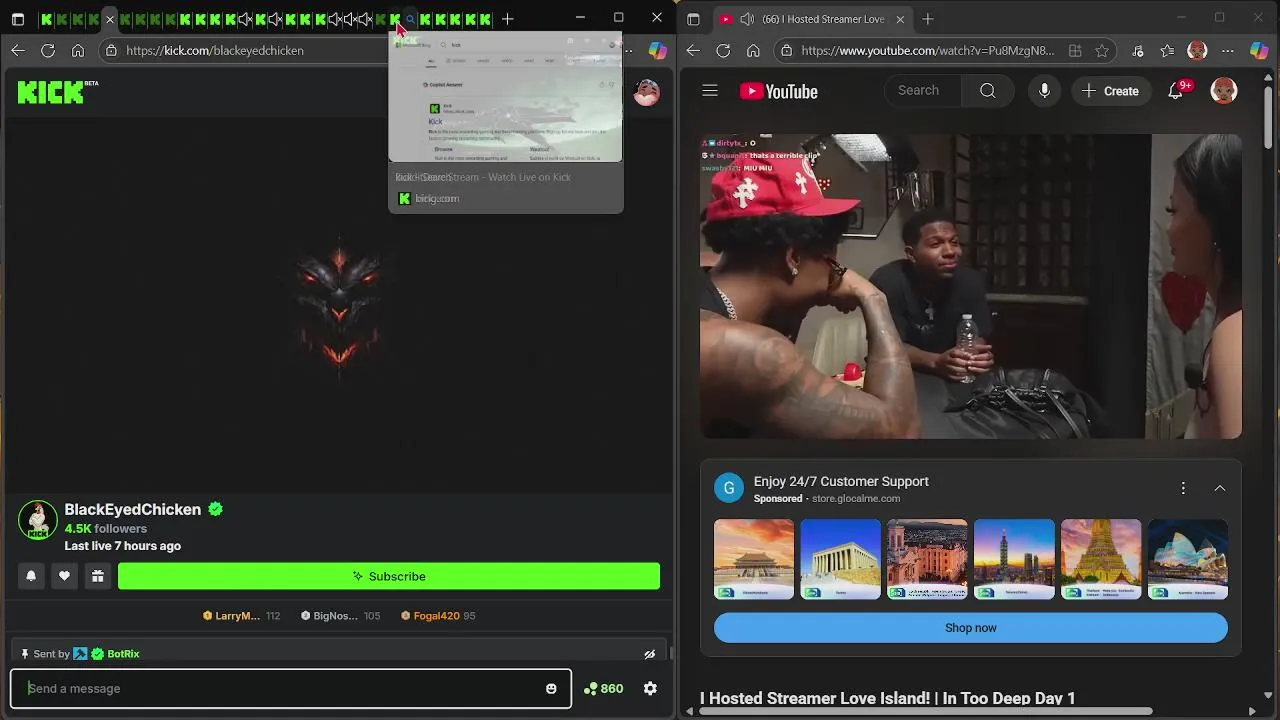The width and height of the screenshot is (1280, 720).
Task: Gift a sub with the gift icon
Action: pyautogui.click(x=97, y=576)
